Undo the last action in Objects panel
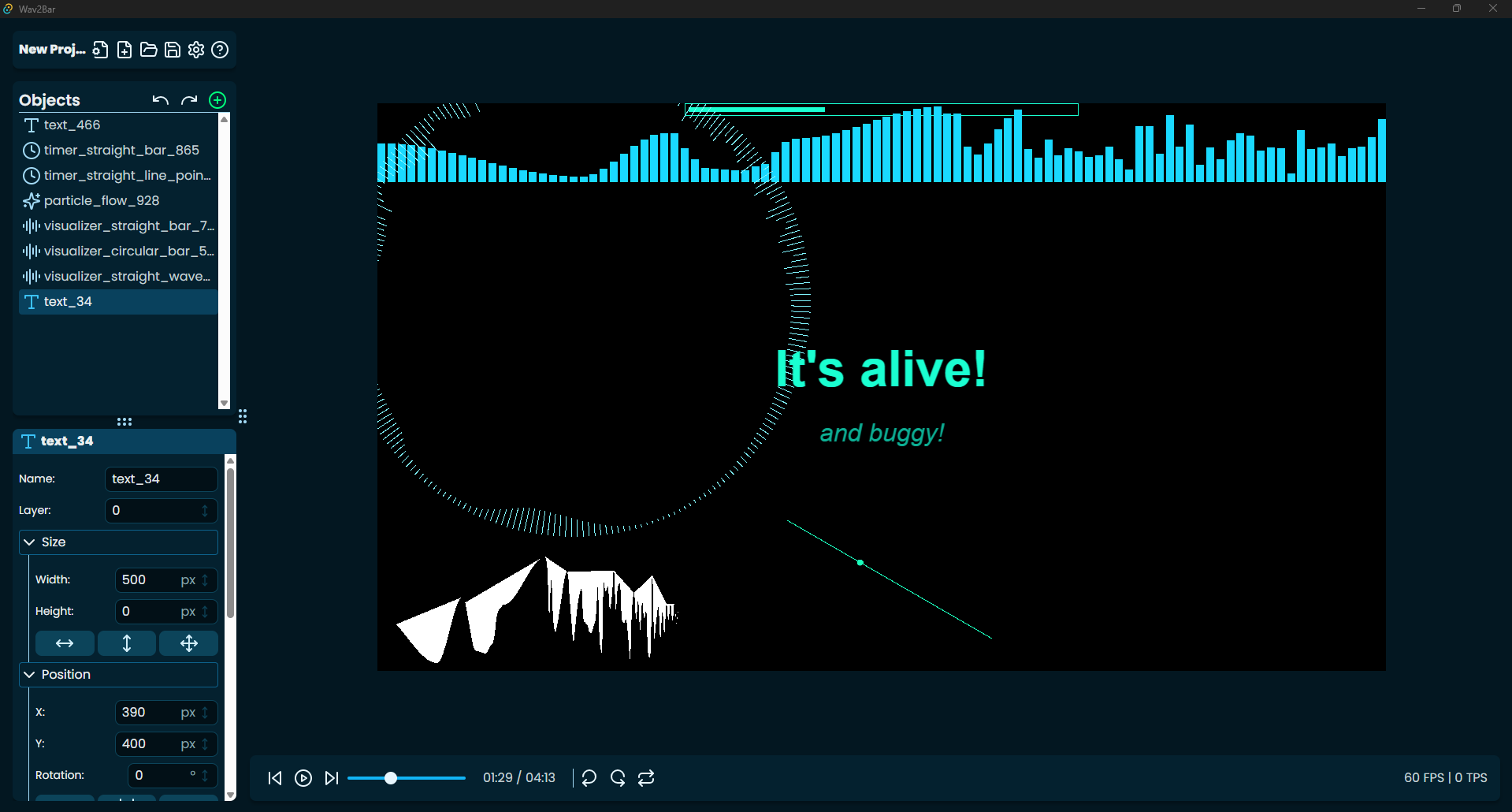This screenshot has width=1512, height=812. point(161,100)
